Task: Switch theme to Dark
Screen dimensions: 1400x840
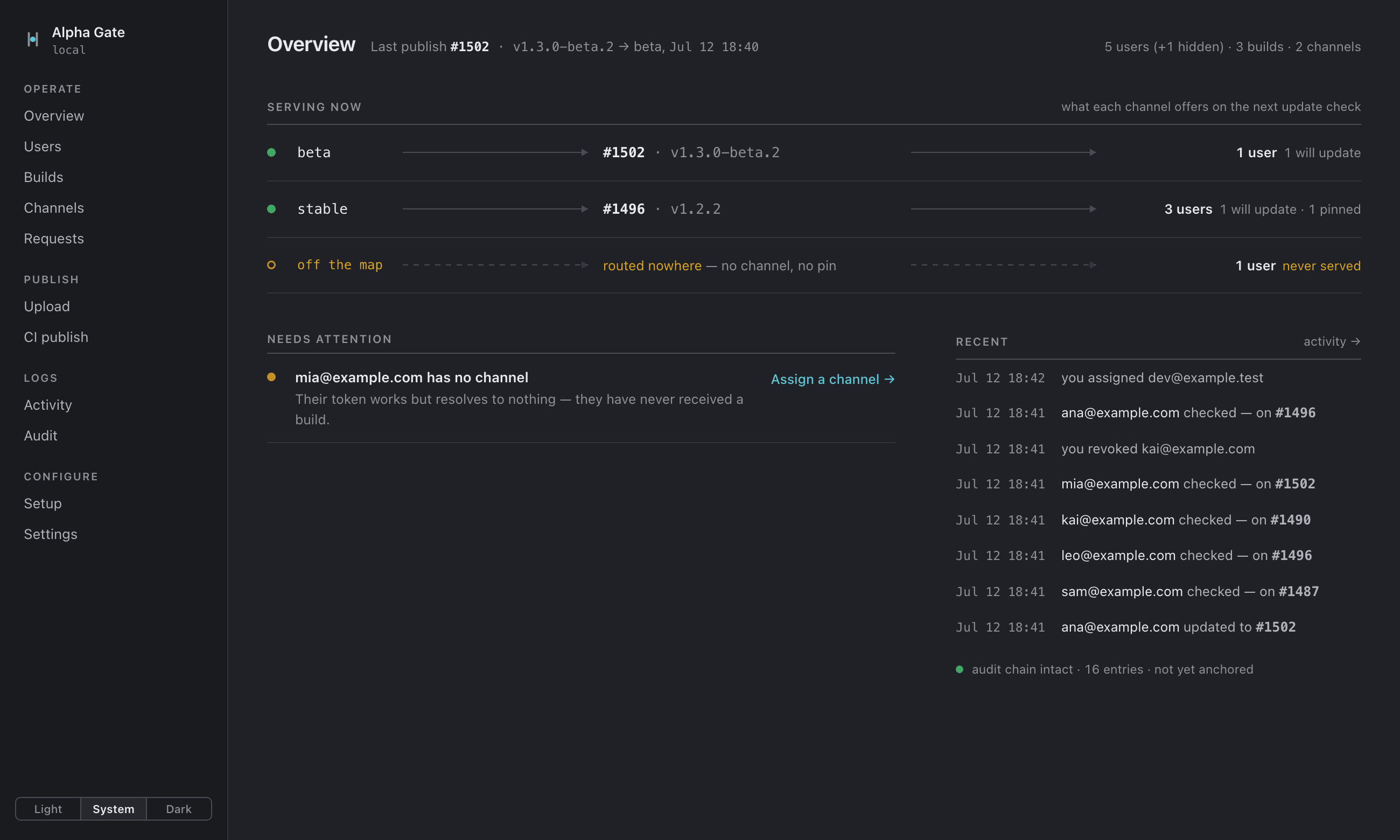Action: click(x=179, y=809)
